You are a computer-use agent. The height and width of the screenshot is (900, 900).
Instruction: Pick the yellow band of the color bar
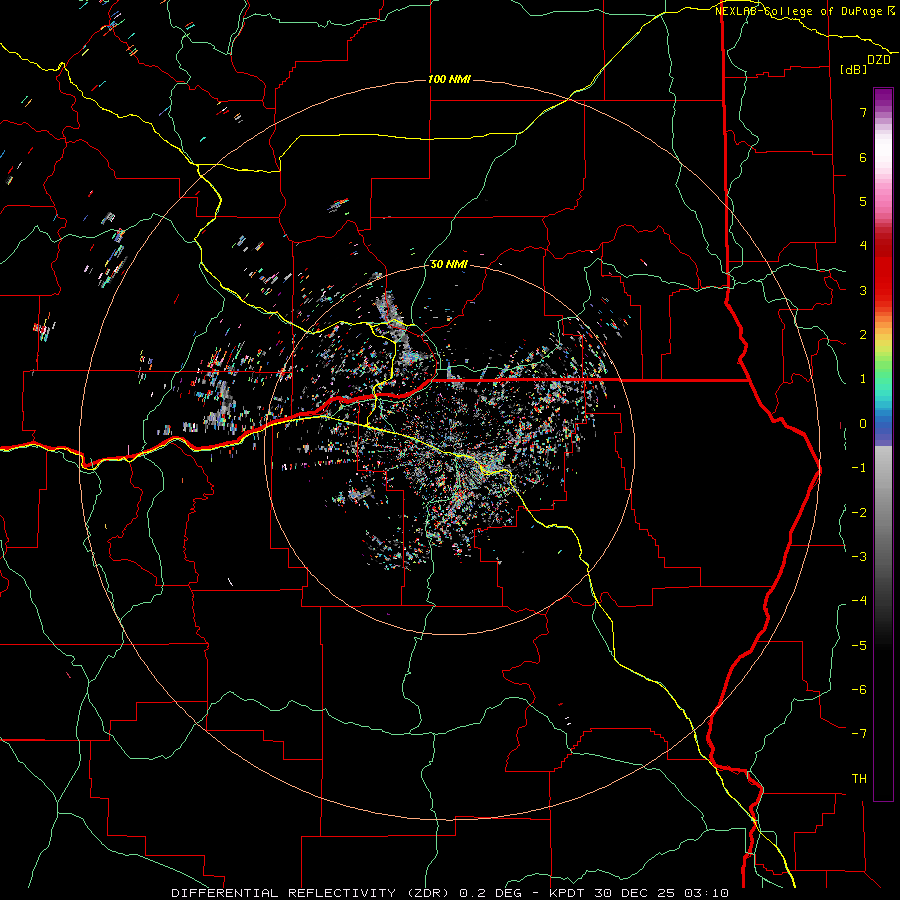click(883, 344)
